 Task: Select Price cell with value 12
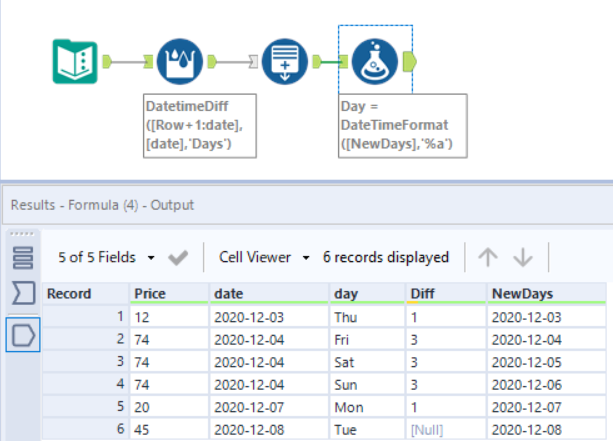pyautogui.click(x=169, y=317)
